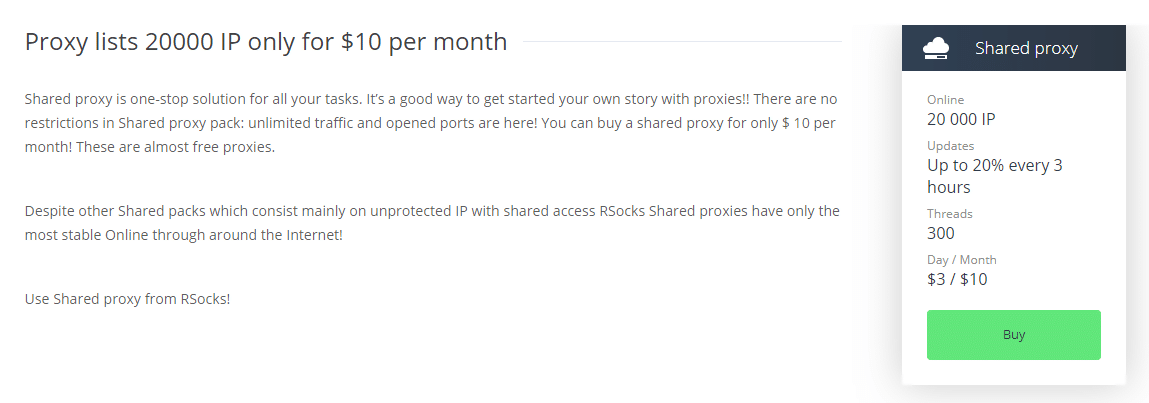The image size is (1149, 403).
Task: Click the 'These are almost free proxies' sentence
Action: pos(175,147)
